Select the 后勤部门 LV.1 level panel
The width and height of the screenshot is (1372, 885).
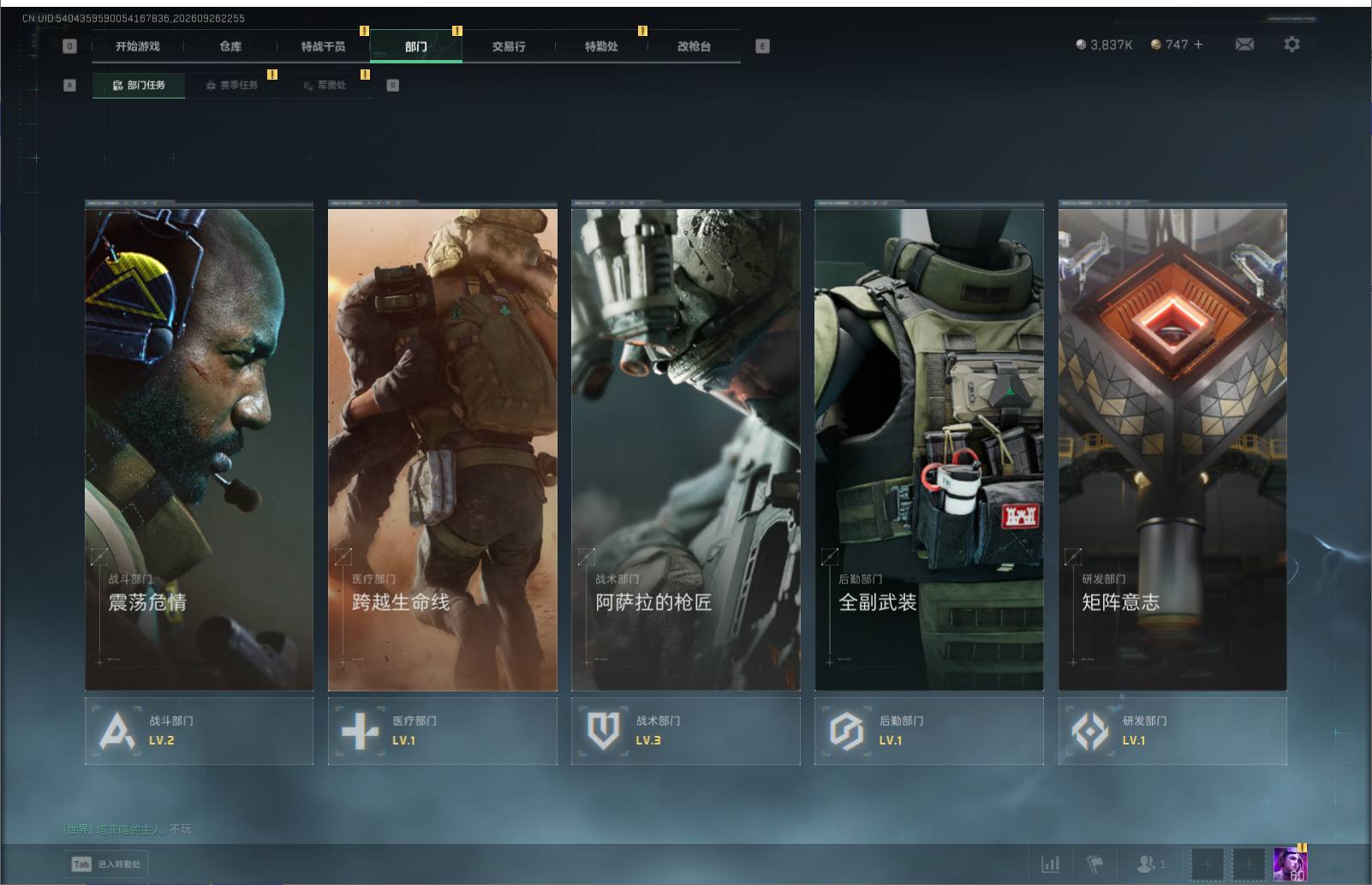(x=929, y=731)
